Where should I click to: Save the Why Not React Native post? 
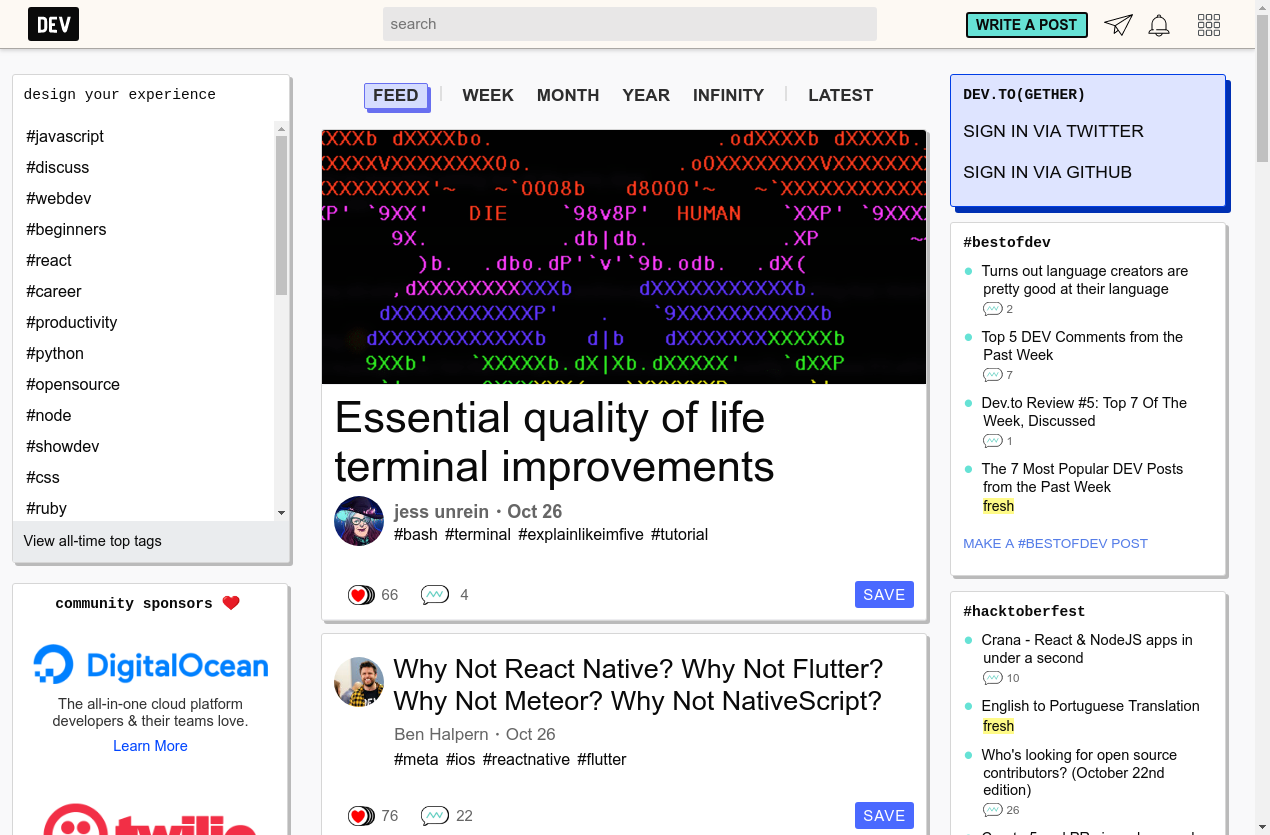point(884,816)
